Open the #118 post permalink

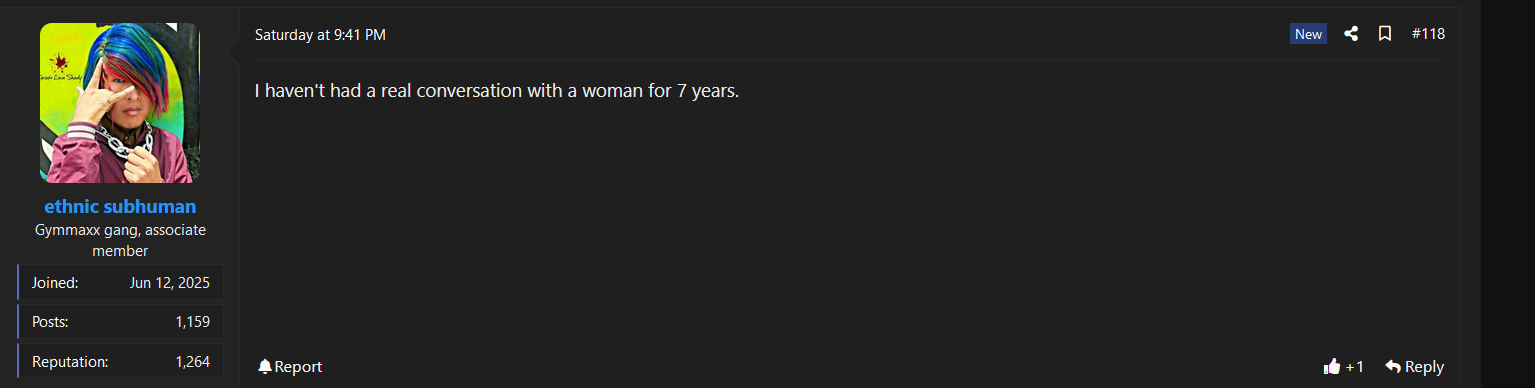(x=1428, y=34)
